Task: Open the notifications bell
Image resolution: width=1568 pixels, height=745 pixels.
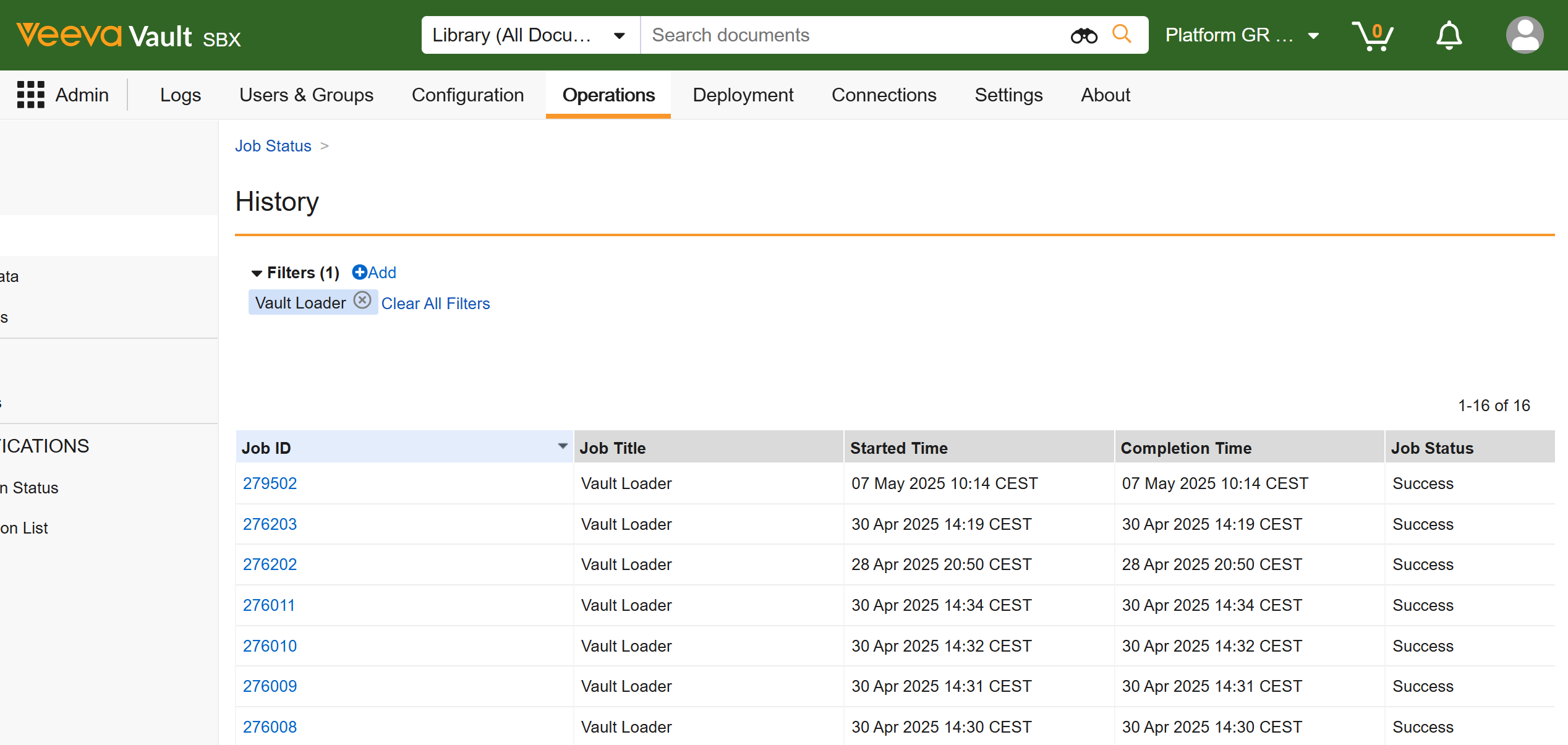Action: [x=1449, y=36]
